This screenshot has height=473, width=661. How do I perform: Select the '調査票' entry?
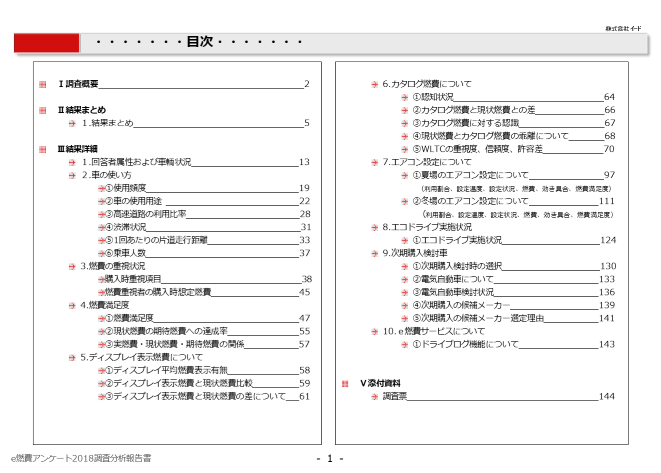[x=395, y=397]
